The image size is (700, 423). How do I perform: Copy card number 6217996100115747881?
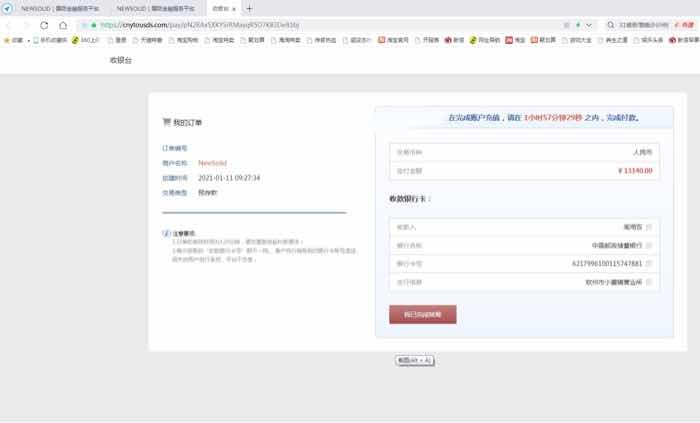649,264
